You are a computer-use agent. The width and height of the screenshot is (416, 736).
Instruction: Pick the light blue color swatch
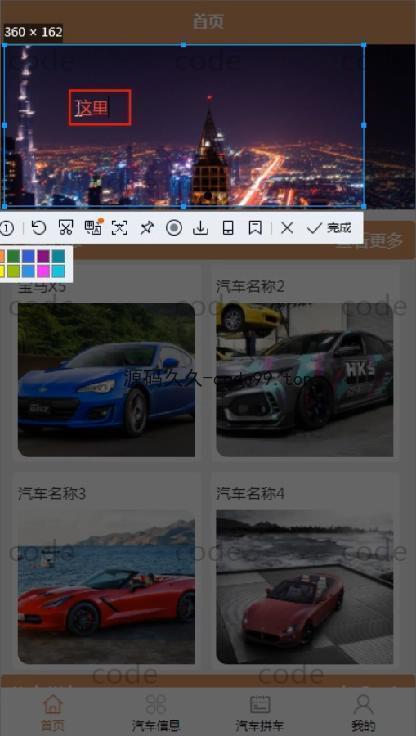coord(28,271)
